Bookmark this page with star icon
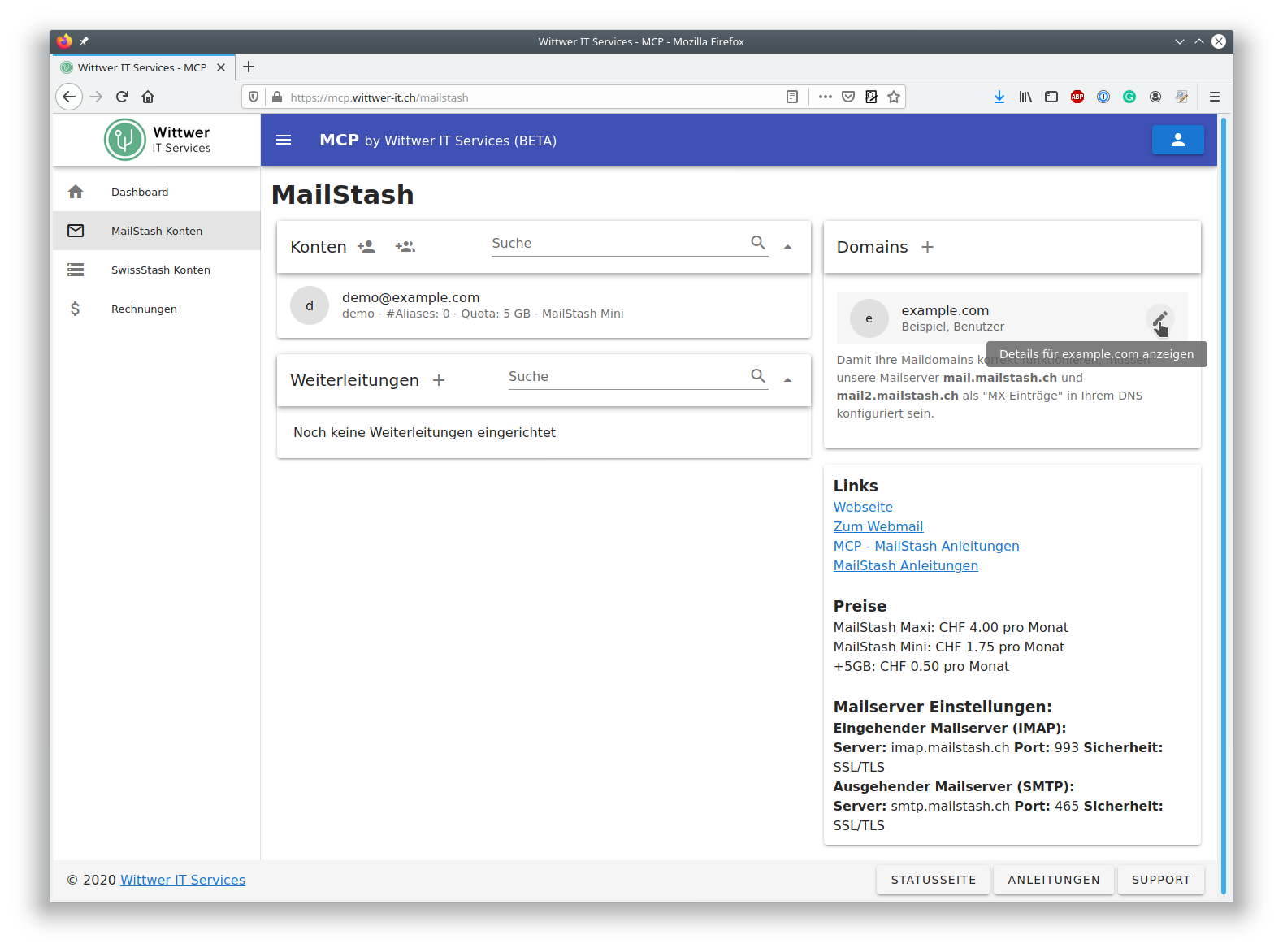Viewport: 1283px width, 952px height. (894, 97)
